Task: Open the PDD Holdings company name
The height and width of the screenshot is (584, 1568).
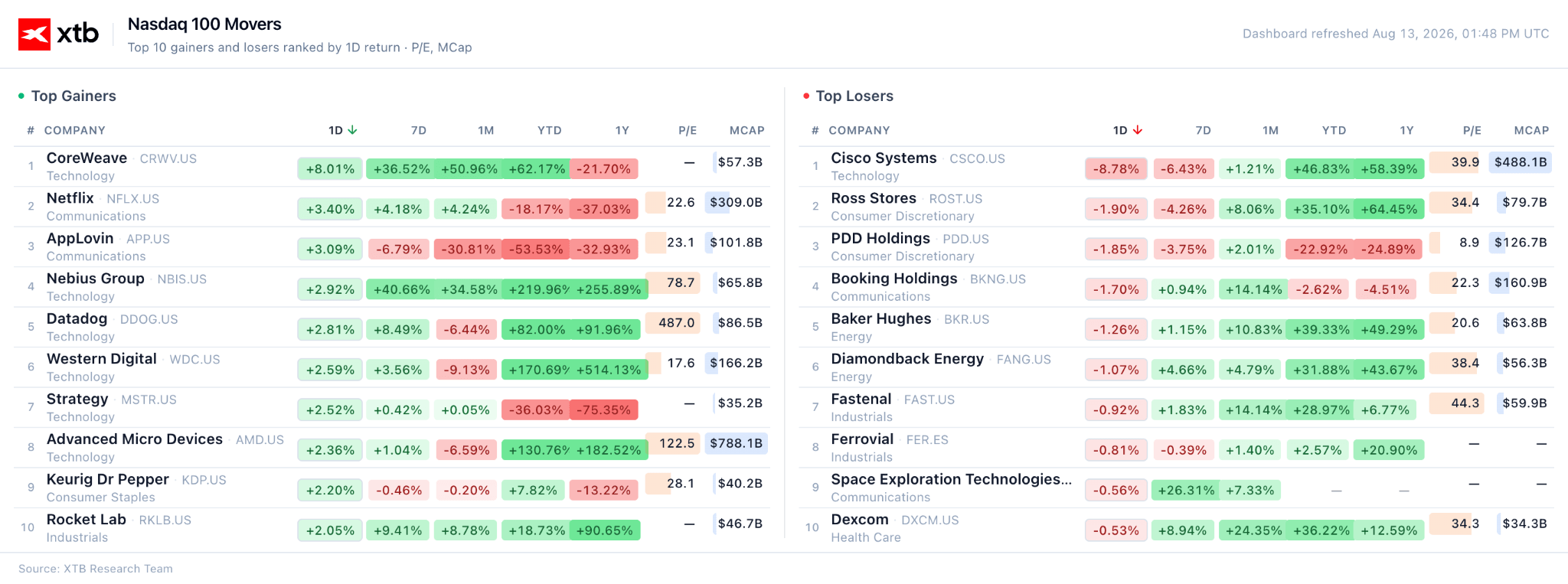Action: (880, 238)
